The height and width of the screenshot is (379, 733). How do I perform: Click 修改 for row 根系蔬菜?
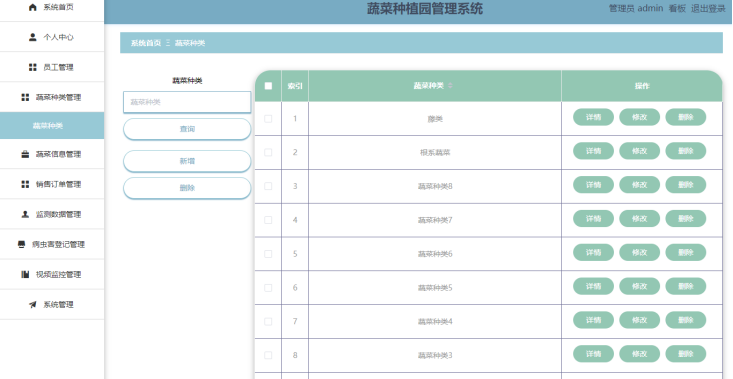(640, 151)
